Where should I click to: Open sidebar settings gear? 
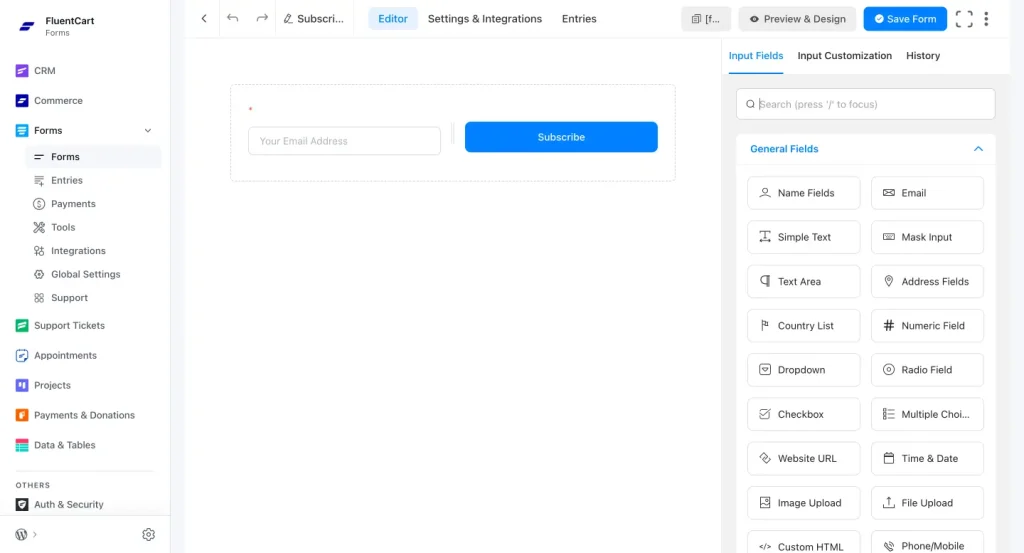[x=148, y=535]
